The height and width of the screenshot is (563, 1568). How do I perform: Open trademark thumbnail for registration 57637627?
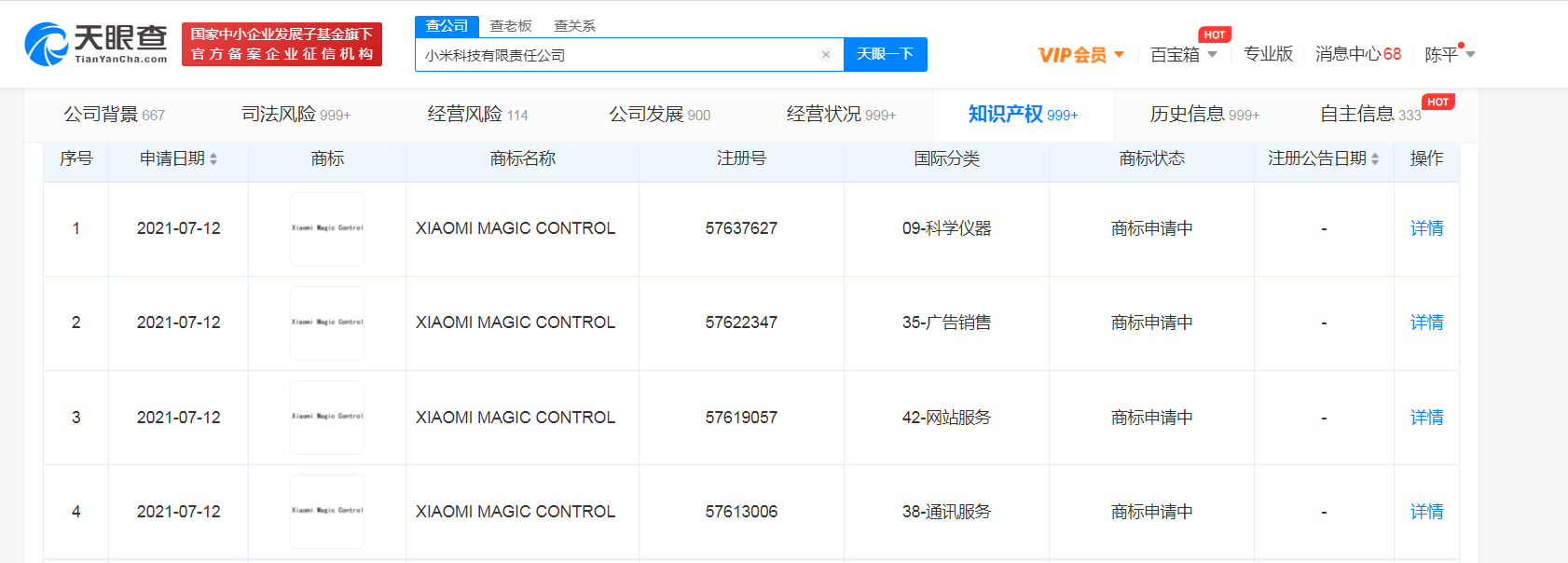[x=327, y=228]
